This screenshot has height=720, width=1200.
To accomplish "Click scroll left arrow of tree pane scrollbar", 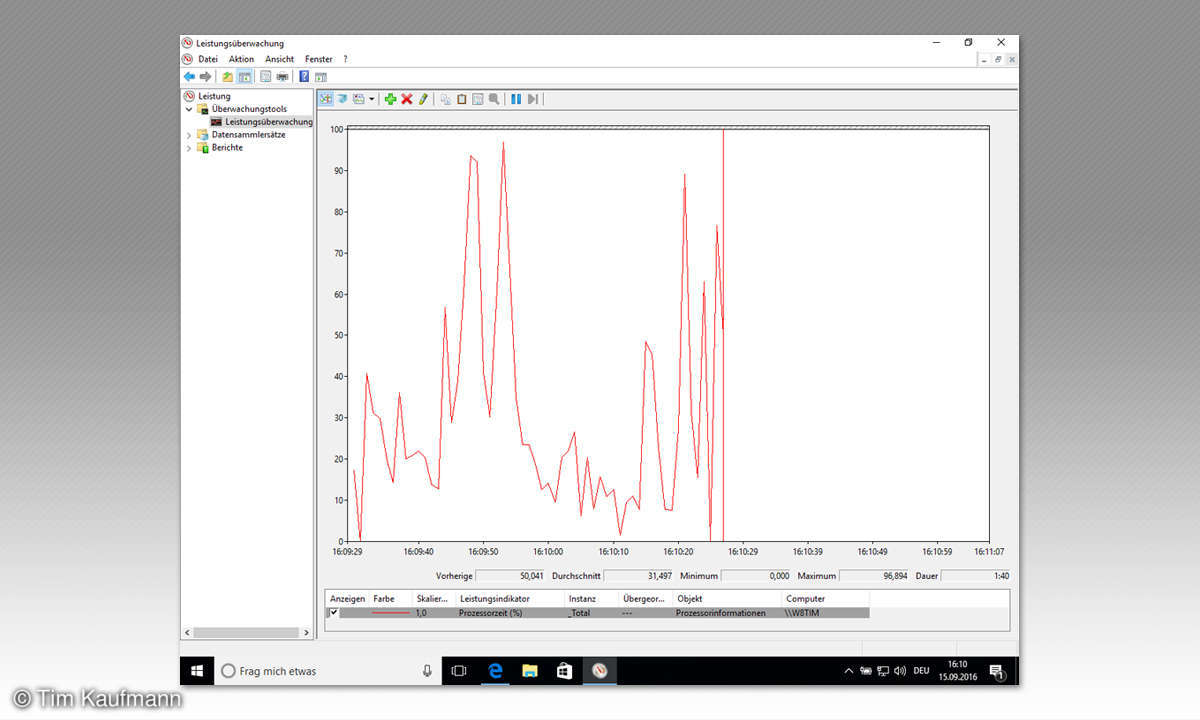I will [187, 633].
